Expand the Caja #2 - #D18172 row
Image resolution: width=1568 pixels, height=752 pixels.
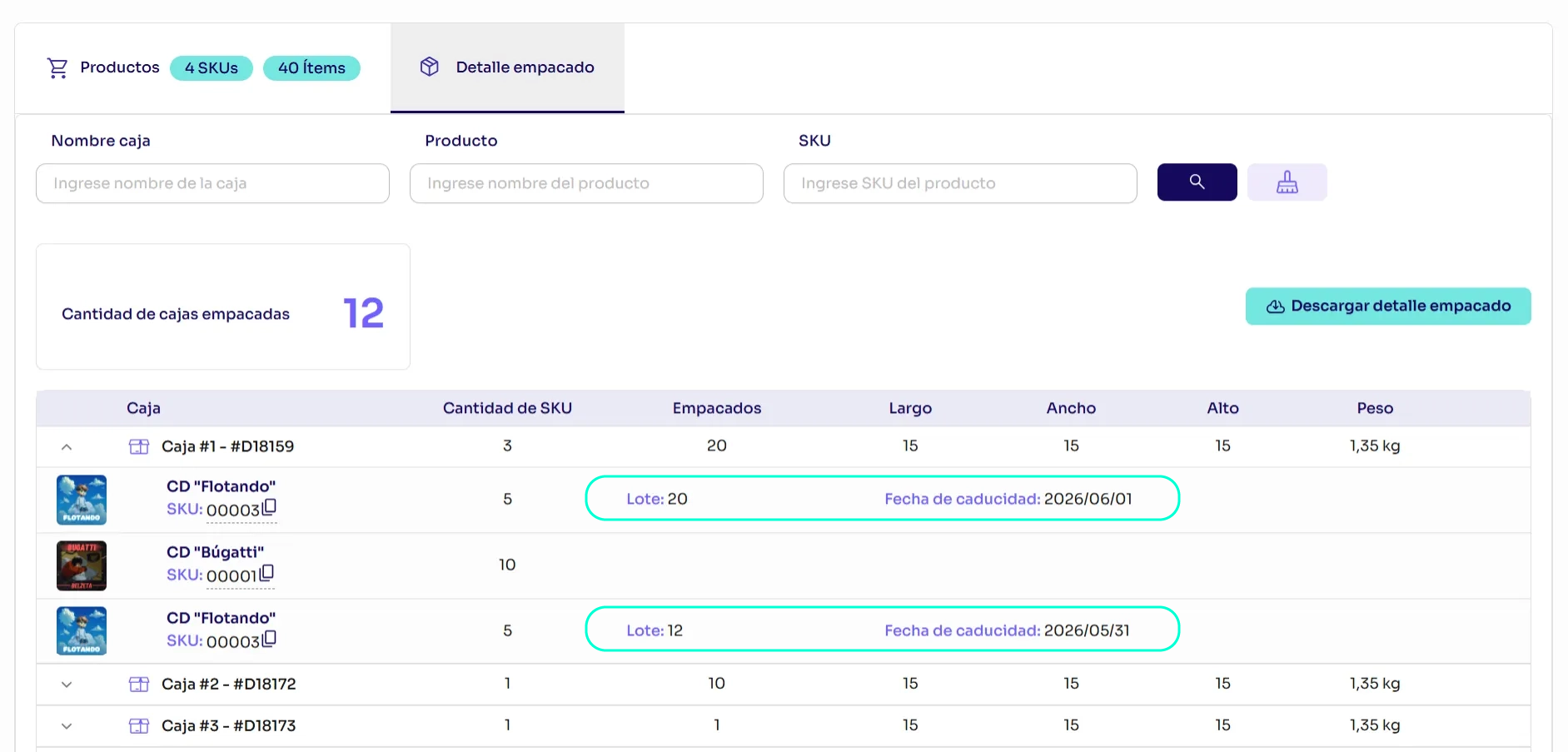67,685
